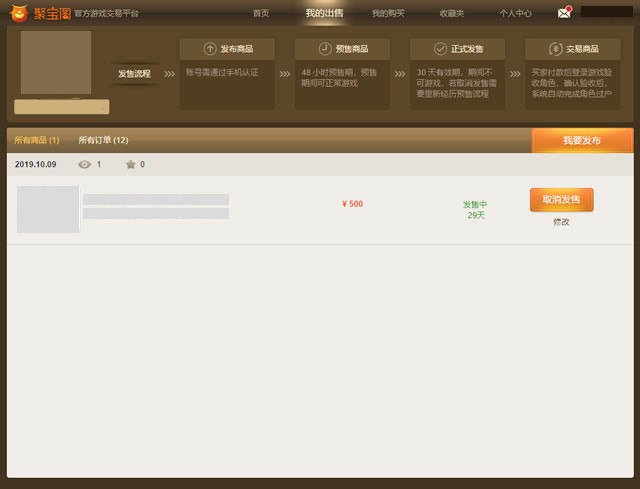
Task: Switch to 所有商品 (1) tab
Action: [x=37, y=140]
